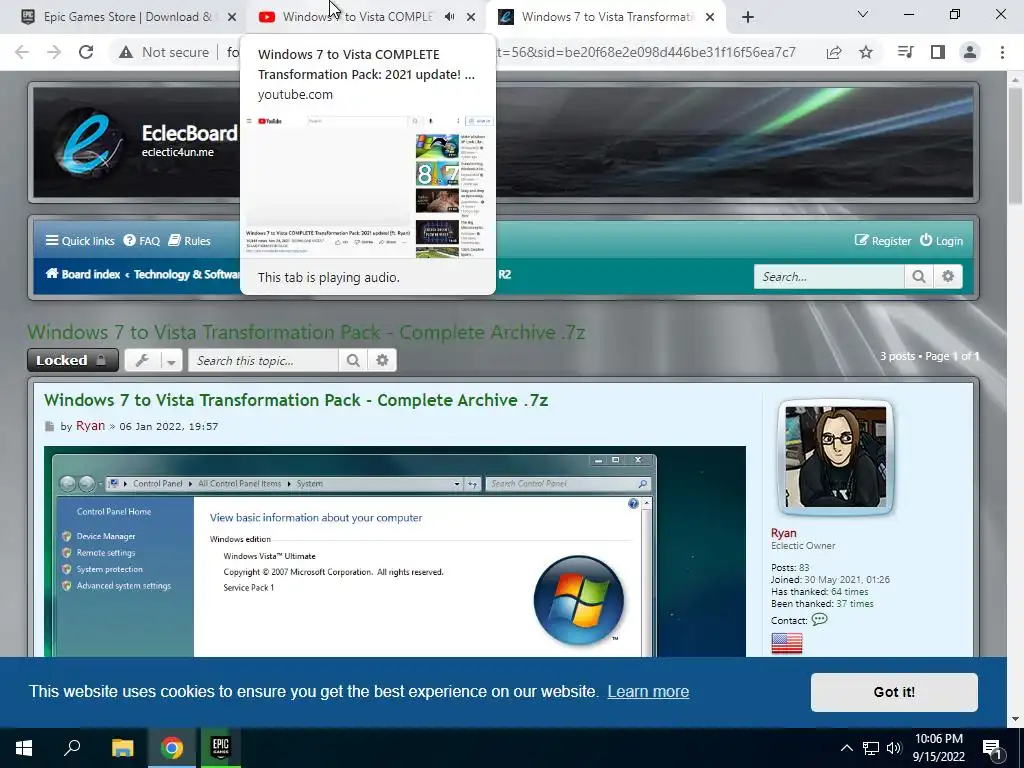Open the Contact Ryan speech bubble icon
This screenshot has width=1024, height=768.
[x=819, y=620]
